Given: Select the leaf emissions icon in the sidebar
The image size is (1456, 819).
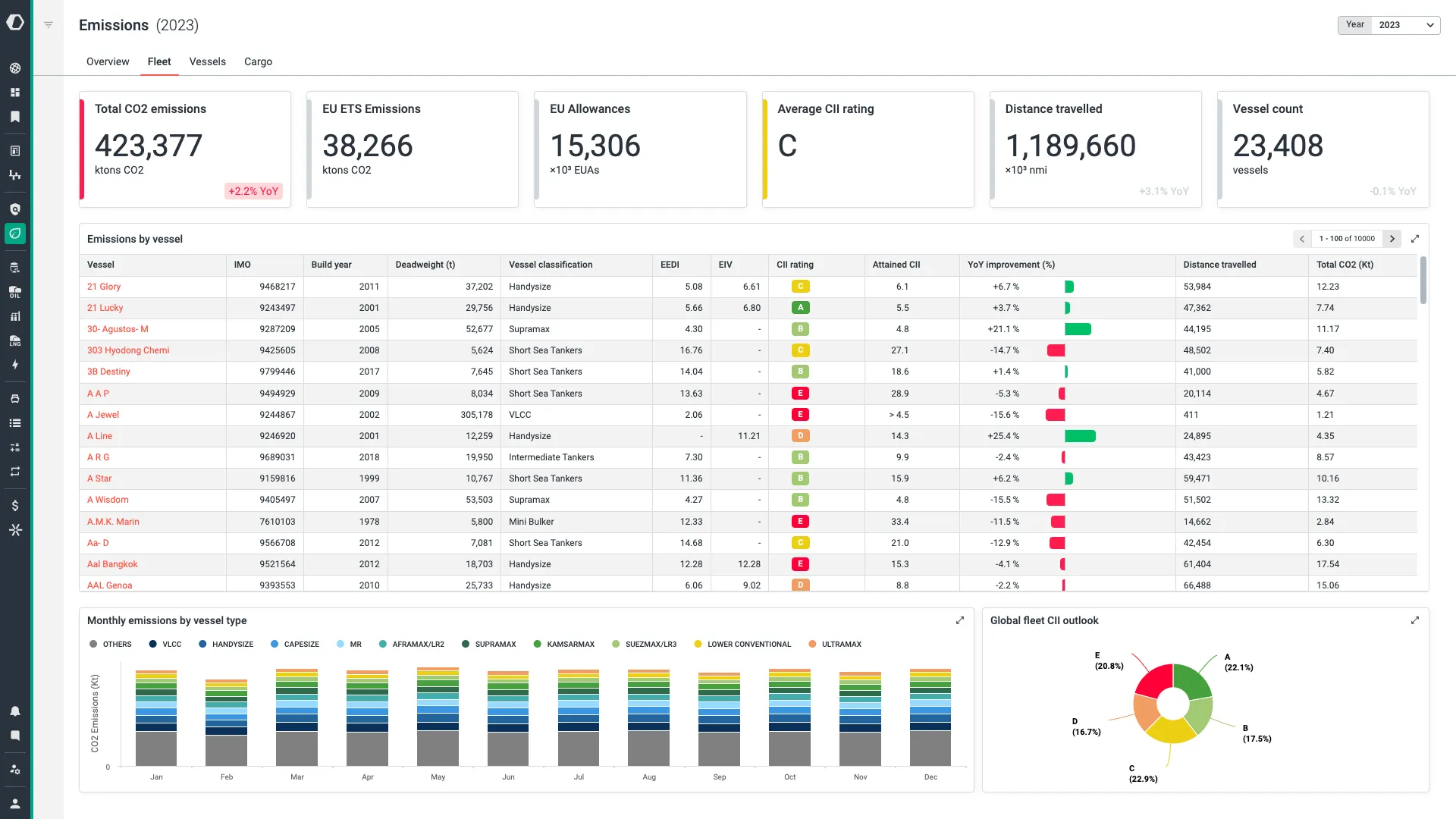Looking at the screenshot, I should click(15, 234).
